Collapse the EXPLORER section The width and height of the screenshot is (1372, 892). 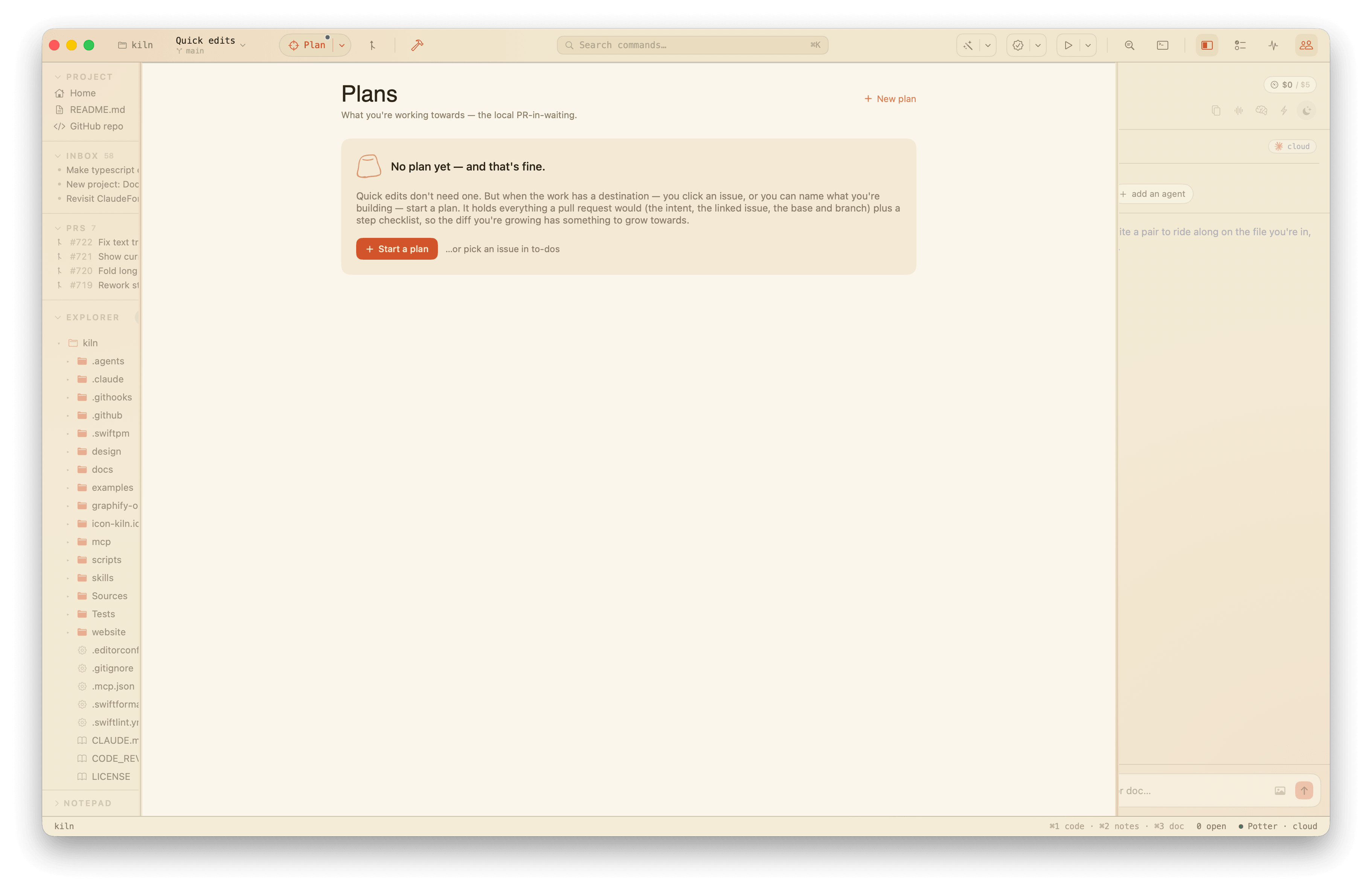(x=58, y=318)
